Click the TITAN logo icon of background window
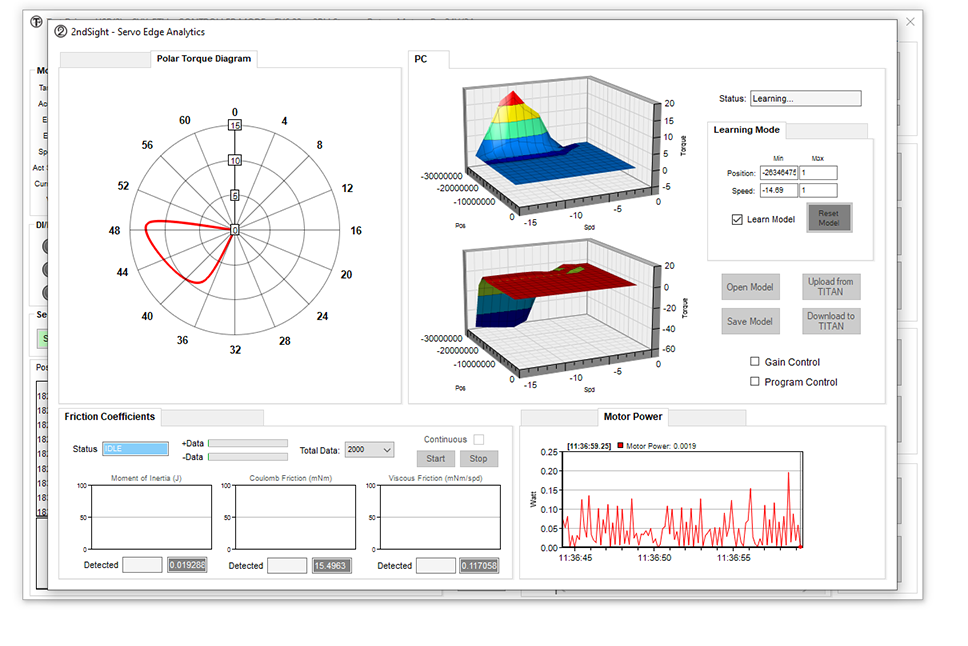 click(x=37, y=21)
